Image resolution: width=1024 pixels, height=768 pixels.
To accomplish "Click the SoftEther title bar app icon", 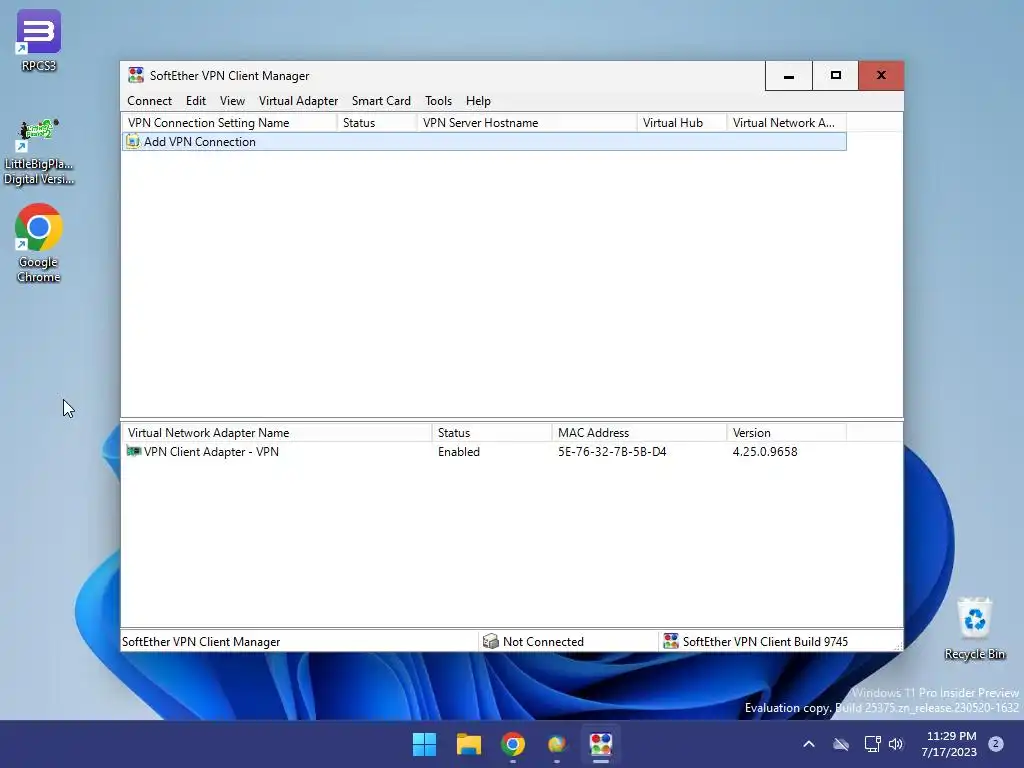I will point(136,75).
